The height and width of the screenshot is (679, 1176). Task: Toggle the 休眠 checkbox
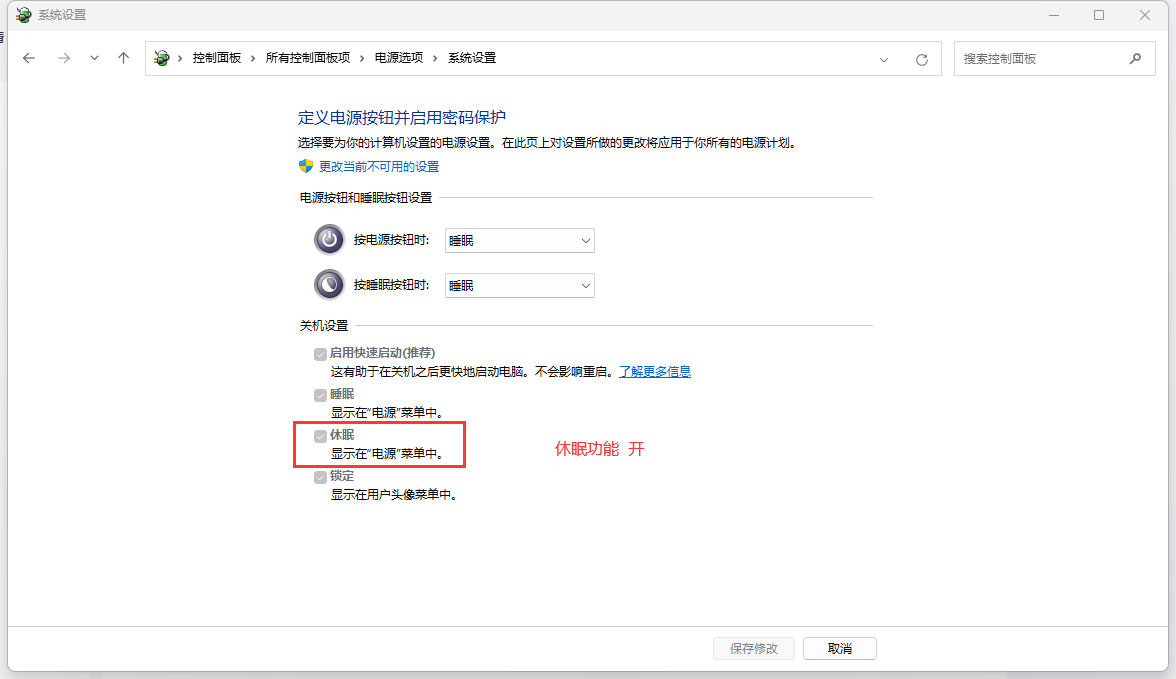pos(320,436)
